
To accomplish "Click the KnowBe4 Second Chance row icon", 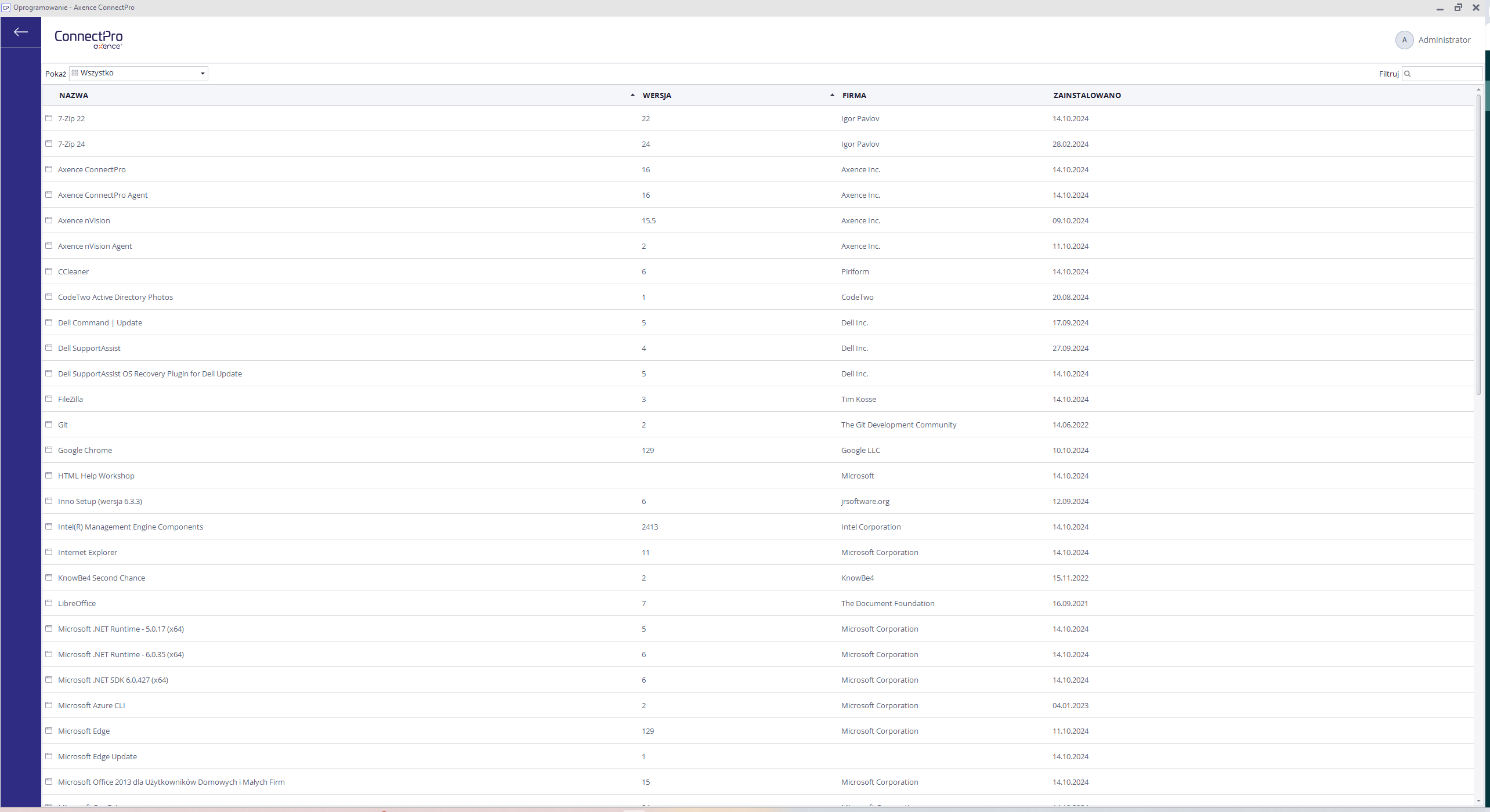I will pyautogui.click(x=49, y=578).
